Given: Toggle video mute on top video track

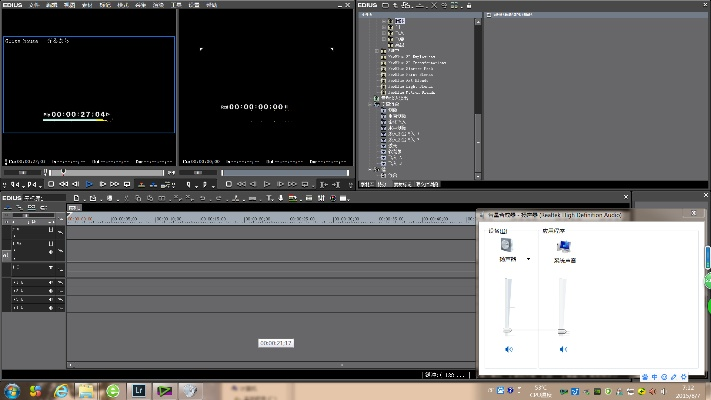Looking at the screenshot, I should pos(51,230).
